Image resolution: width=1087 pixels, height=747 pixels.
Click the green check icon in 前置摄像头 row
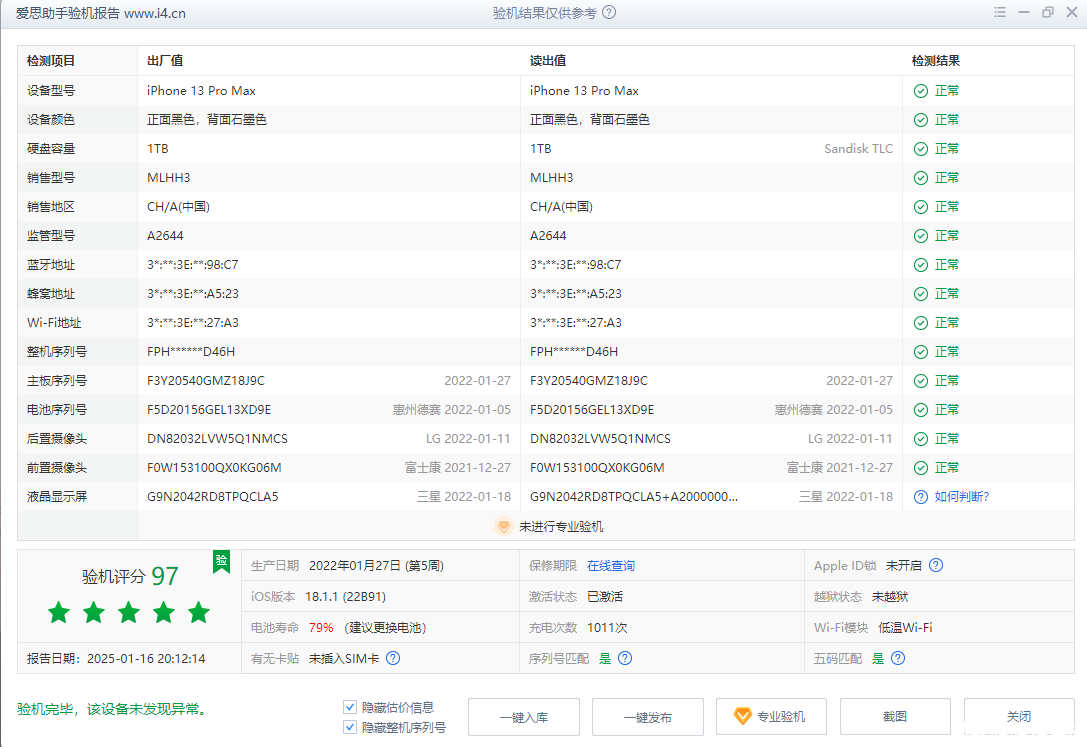(x=921, y=468)
